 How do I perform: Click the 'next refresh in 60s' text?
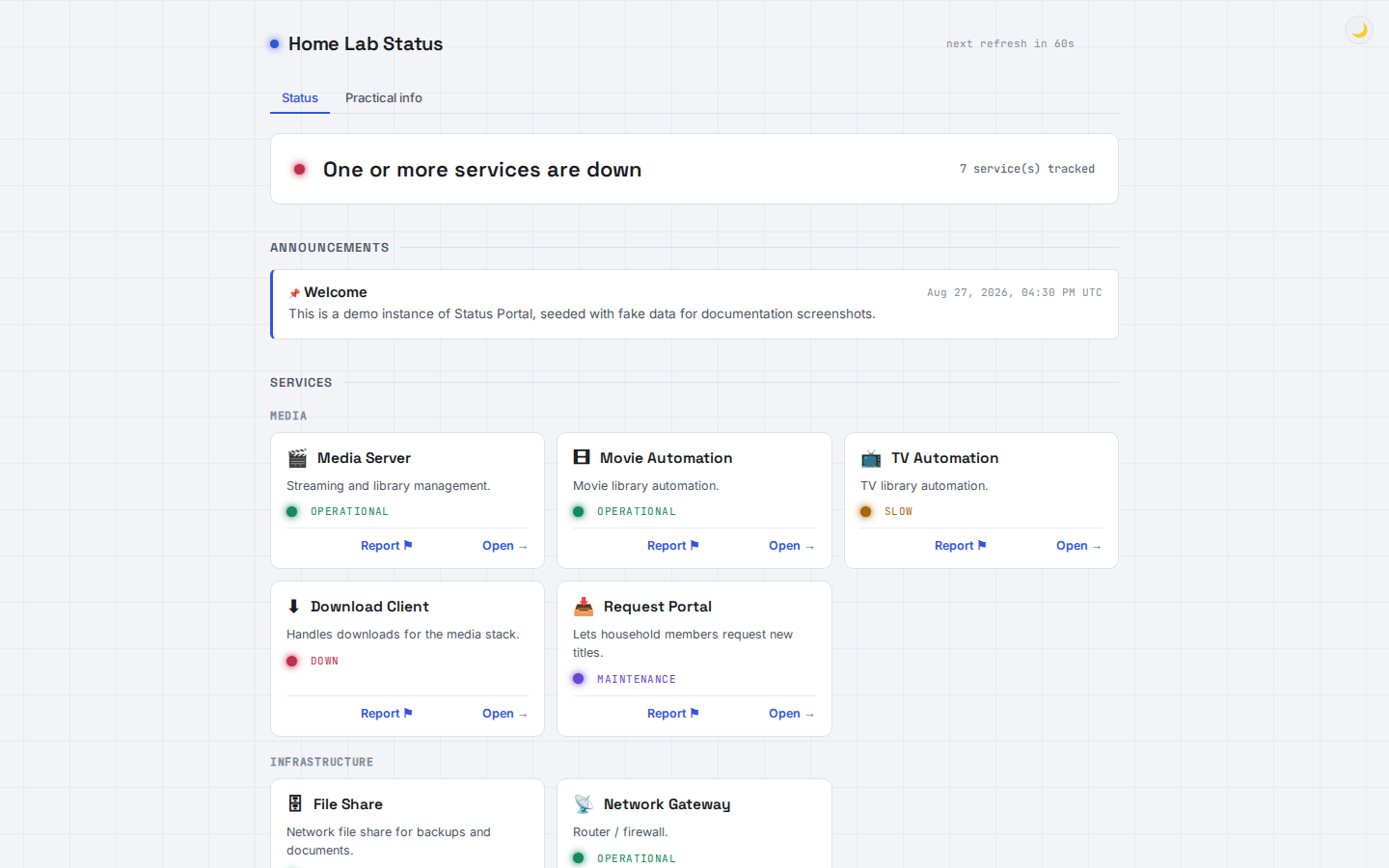point(1010,43)
